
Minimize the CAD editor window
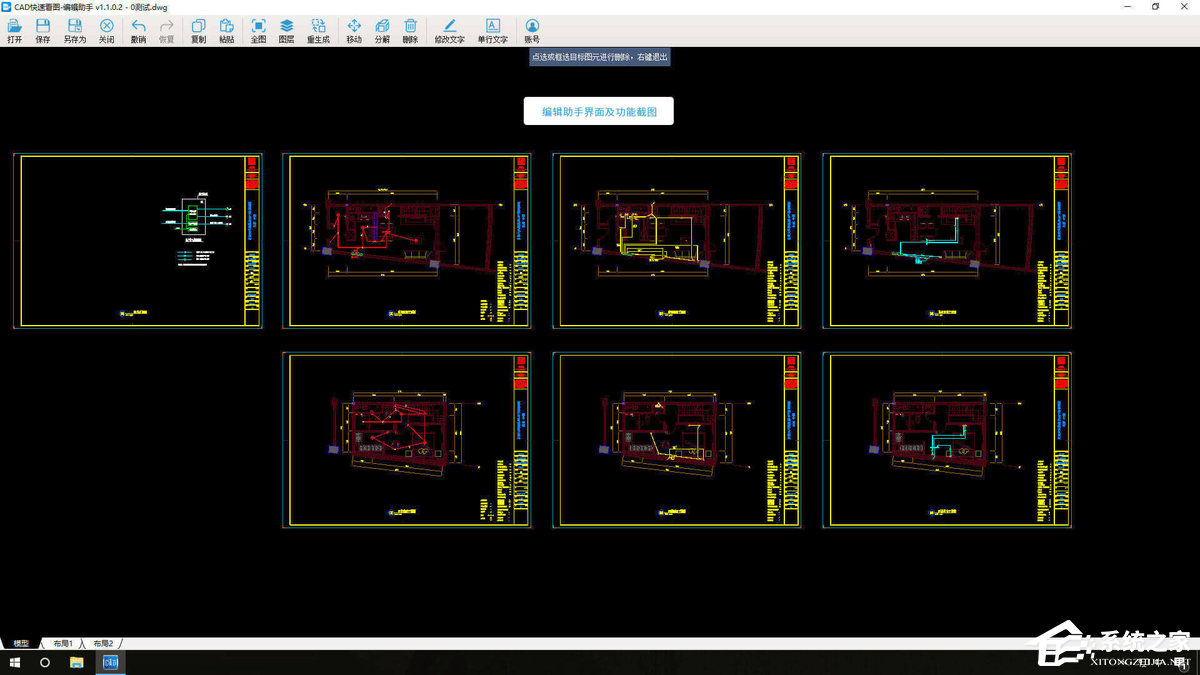coord(1129,7)
